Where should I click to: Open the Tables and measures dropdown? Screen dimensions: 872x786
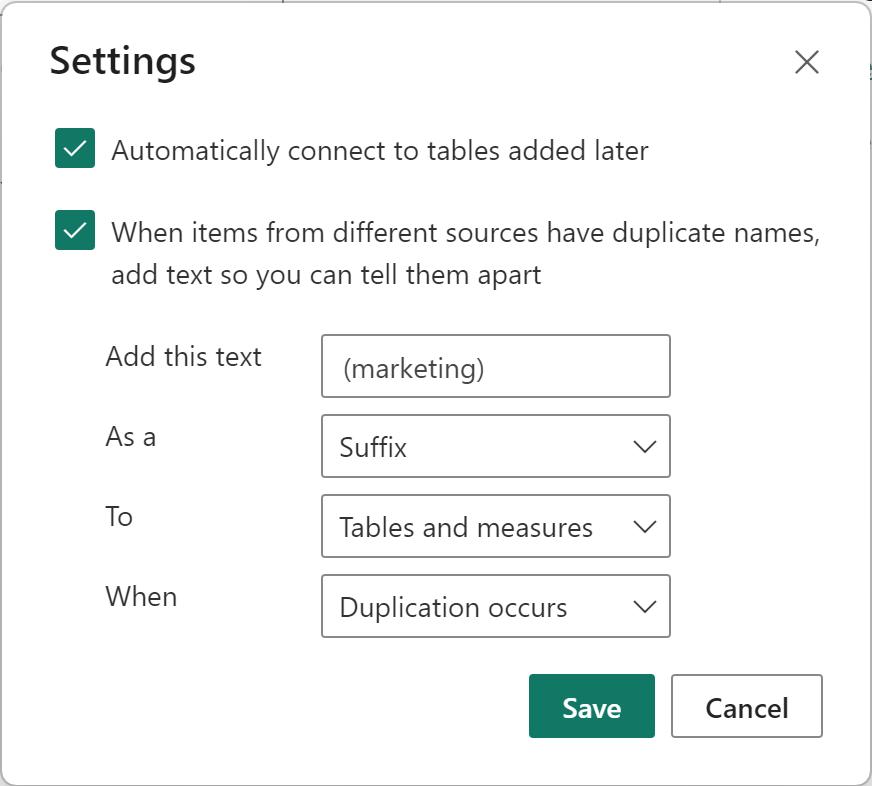(496, 526)
